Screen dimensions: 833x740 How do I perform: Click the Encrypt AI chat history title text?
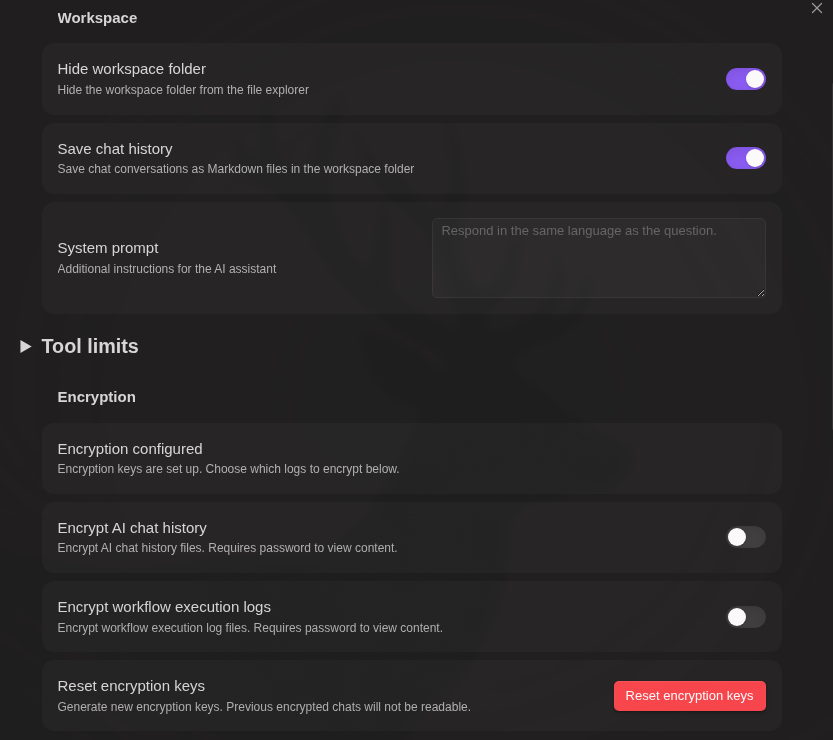click(132, 528)
